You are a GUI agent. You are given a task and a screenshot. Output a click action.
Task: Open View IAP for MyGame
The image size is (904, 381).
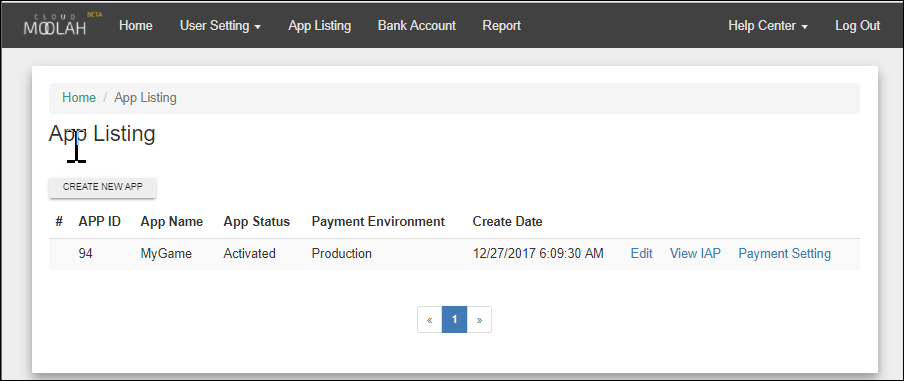(x=695, y=253)
